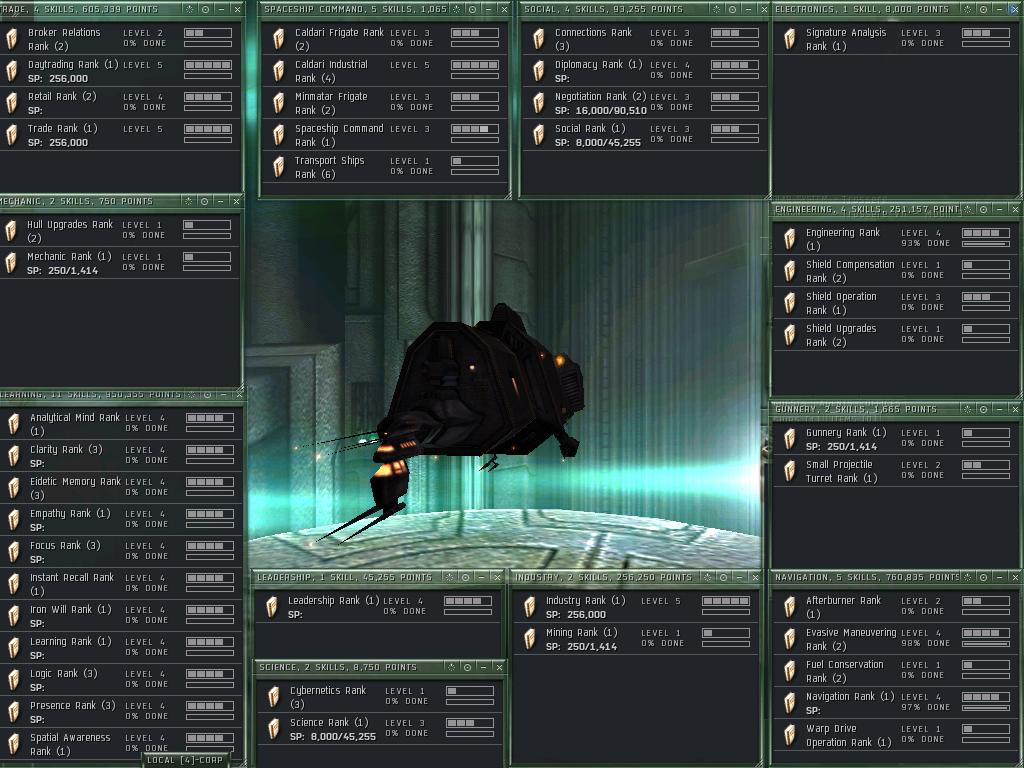The image size is (1024, 768).
Task: Click the Social SP: 8,000/45,255 value
Action: point(598,142)
